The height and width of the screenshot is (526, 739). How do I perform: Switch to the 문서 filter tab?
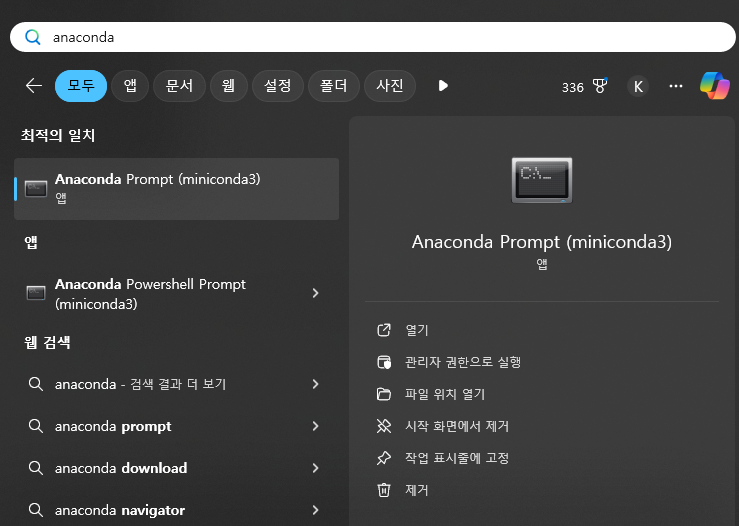tap(179, 86)
